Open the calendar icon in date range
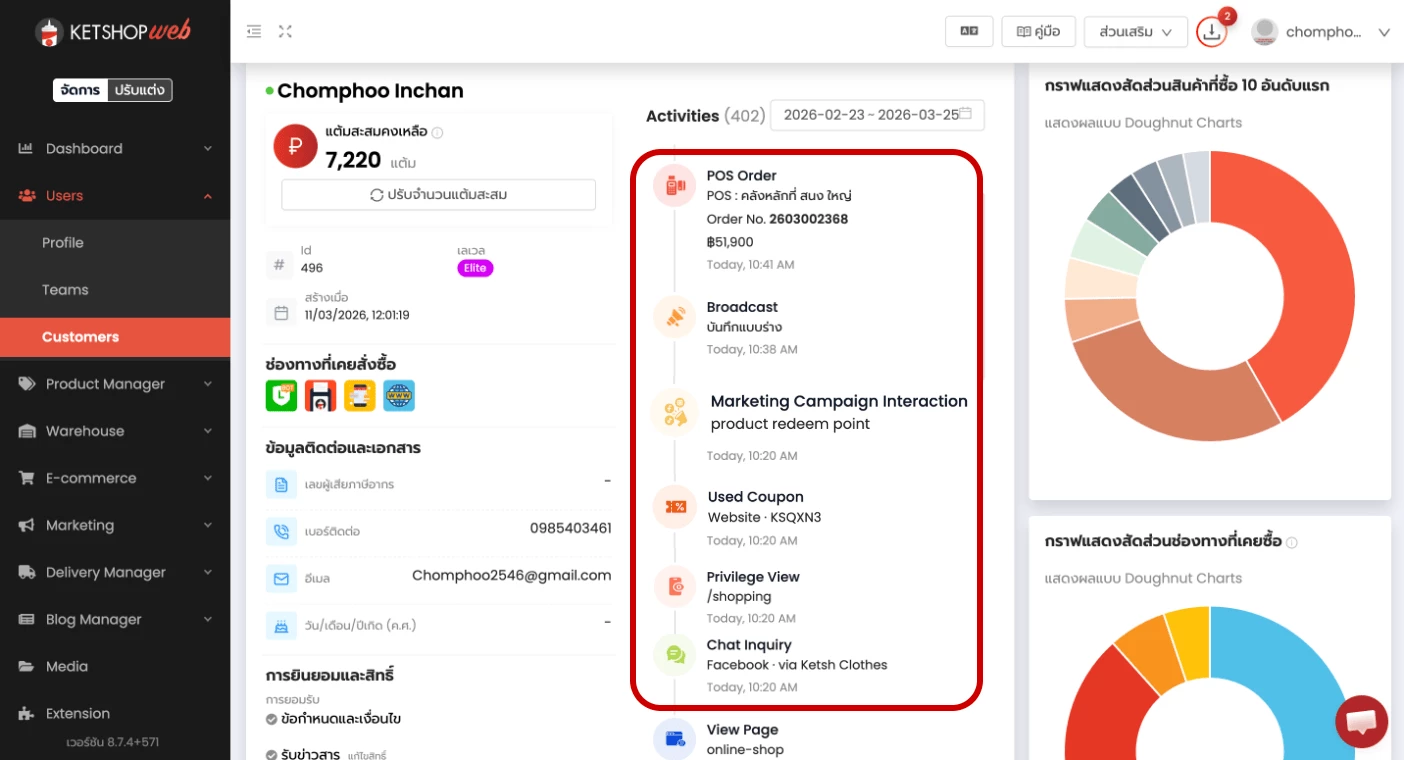This screenshot has width=1404, height=760. point(966,114)
